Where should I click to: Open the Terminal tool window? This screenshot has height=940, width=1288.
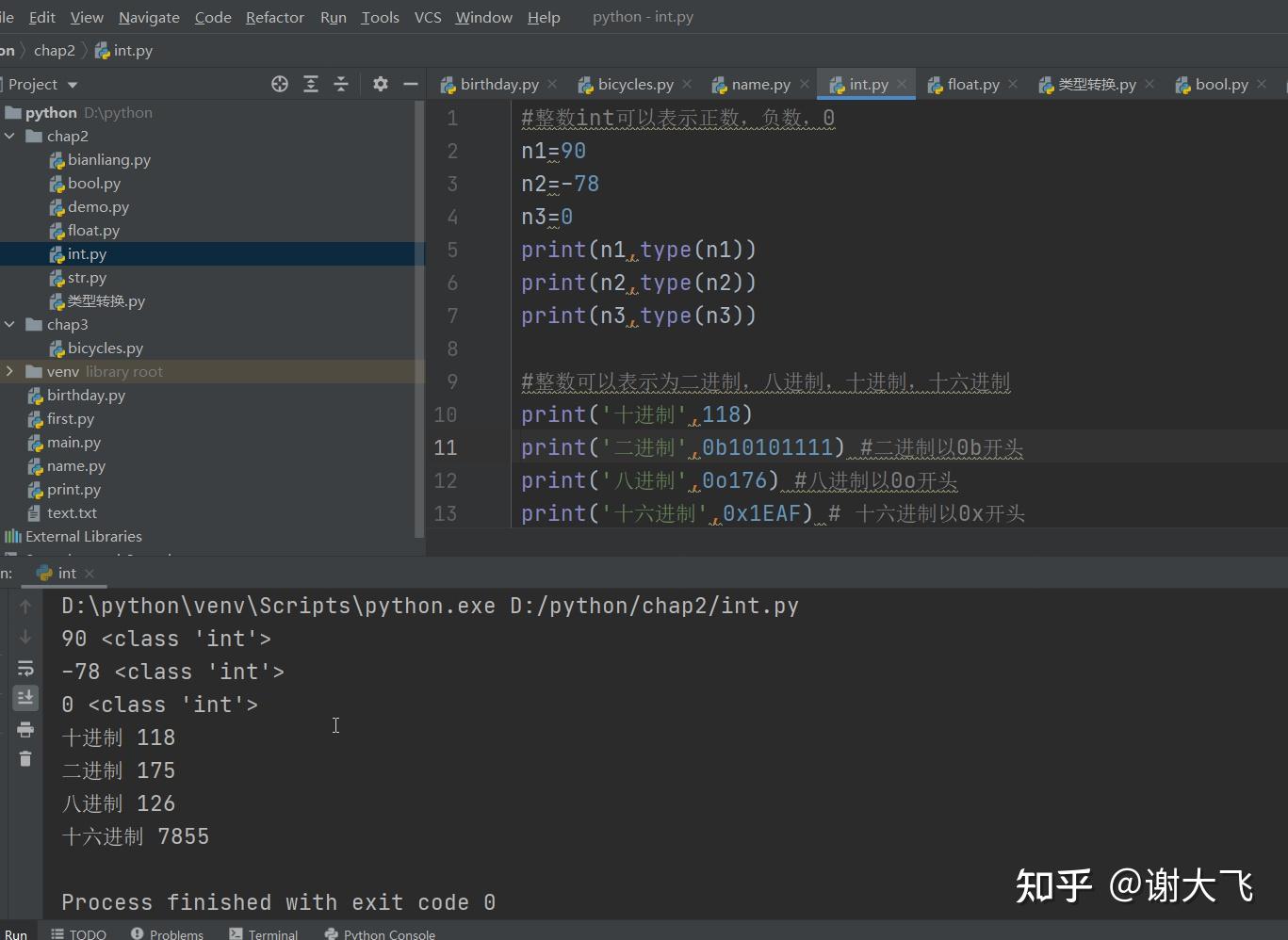click(x=264, y=933)
